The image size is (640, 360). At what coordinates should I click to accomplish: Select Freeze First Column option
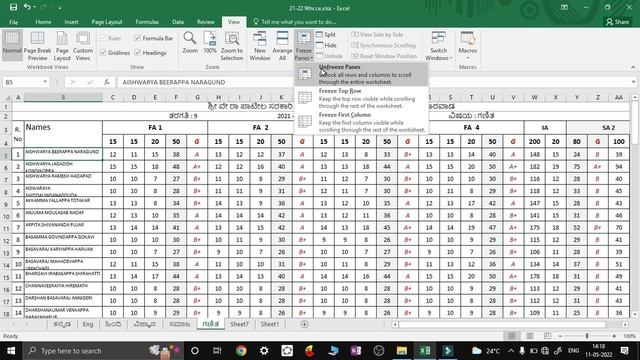[361, 122]
